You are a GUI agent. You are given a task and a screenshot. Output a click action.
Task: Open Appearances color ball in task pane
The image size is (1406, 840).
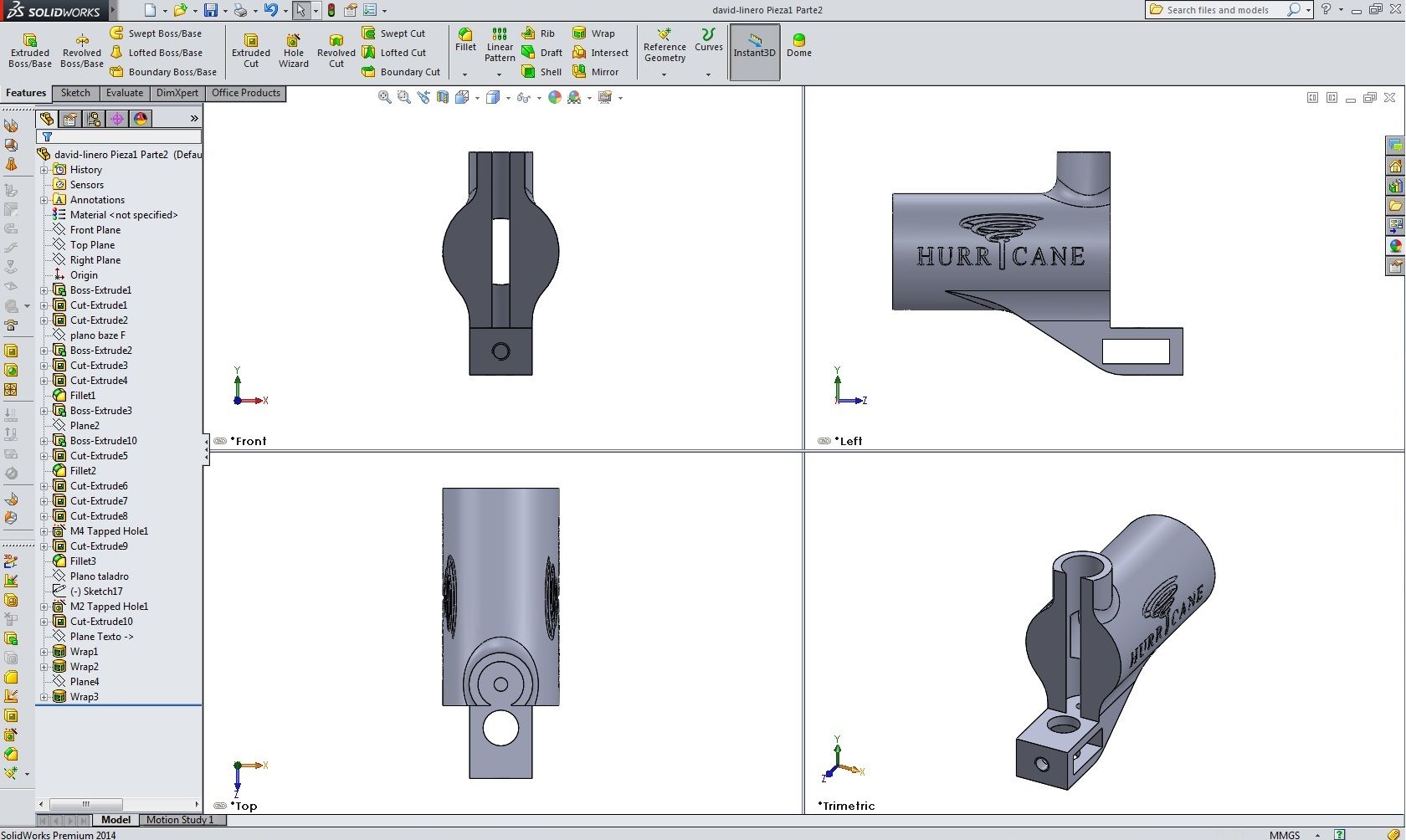(1395, 246)
